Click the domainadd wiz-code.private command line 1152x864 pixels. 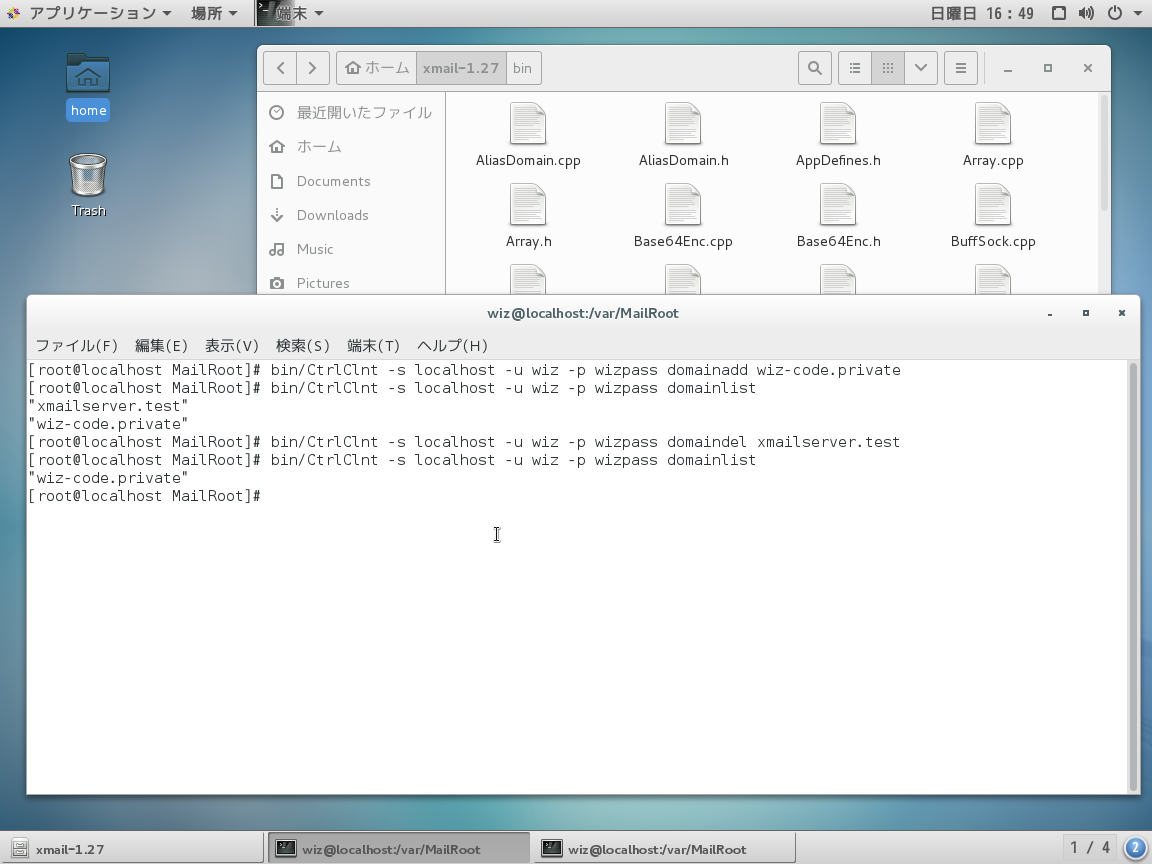pyautogui.click(x=464, y=370)
